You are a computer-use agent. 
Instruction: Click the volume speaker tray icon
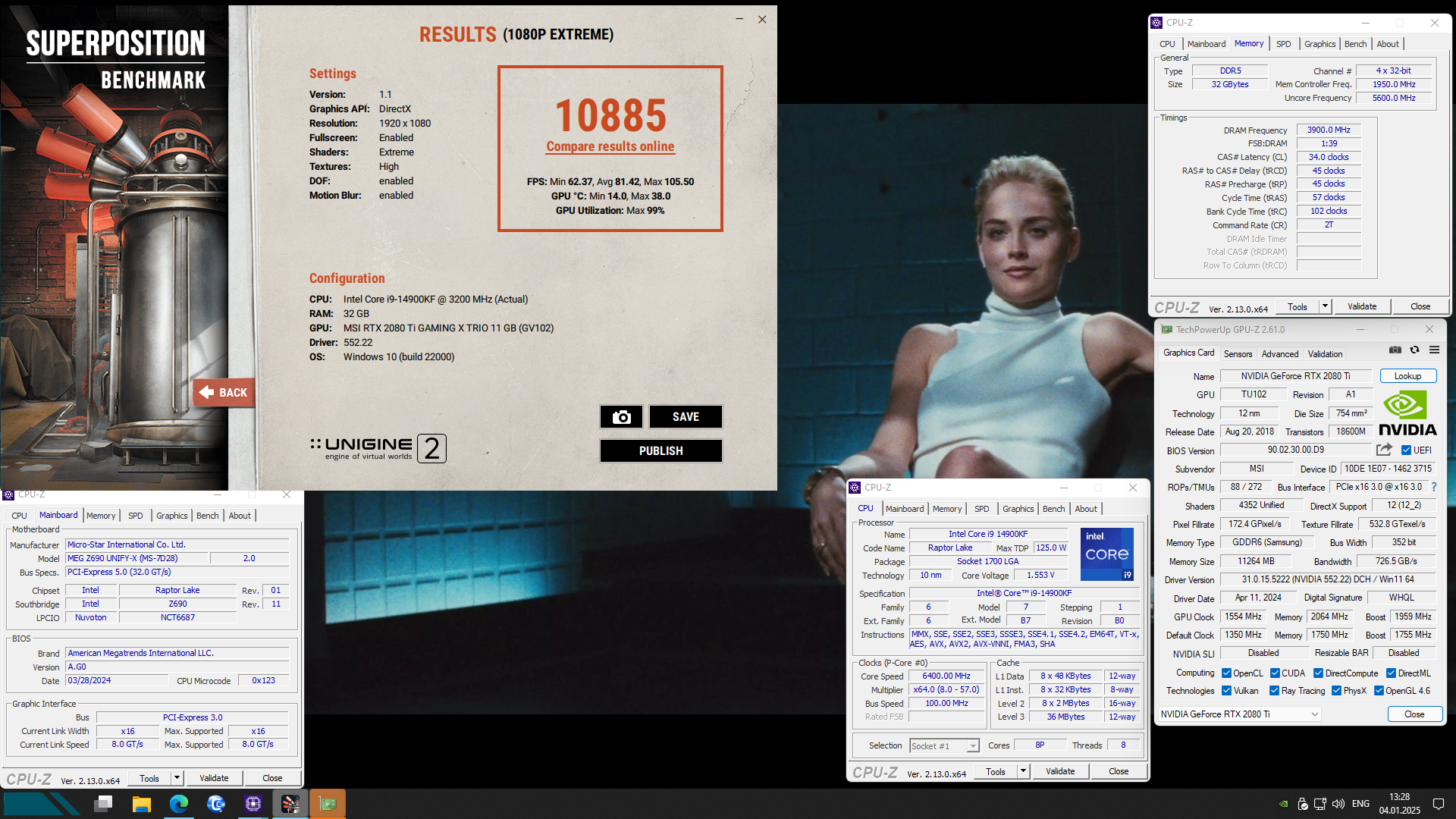[1338, 804]
